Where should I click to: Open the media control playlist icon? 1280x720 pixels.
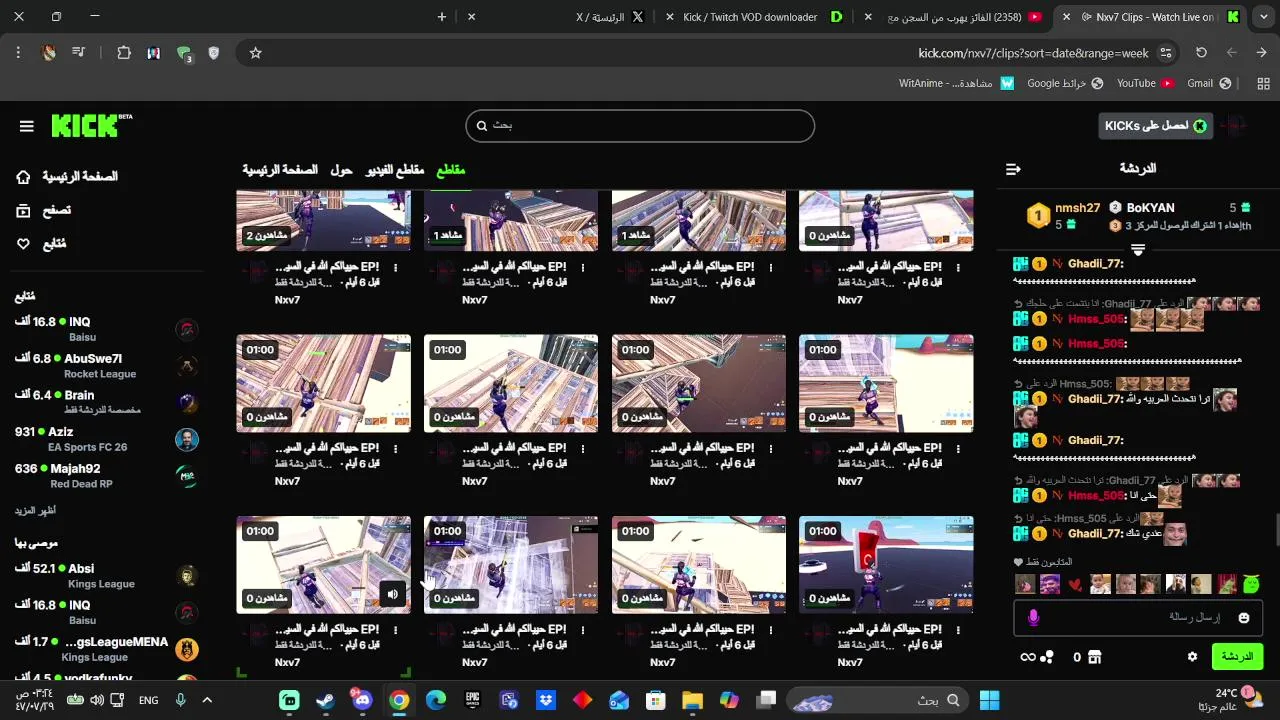(79, 53)
